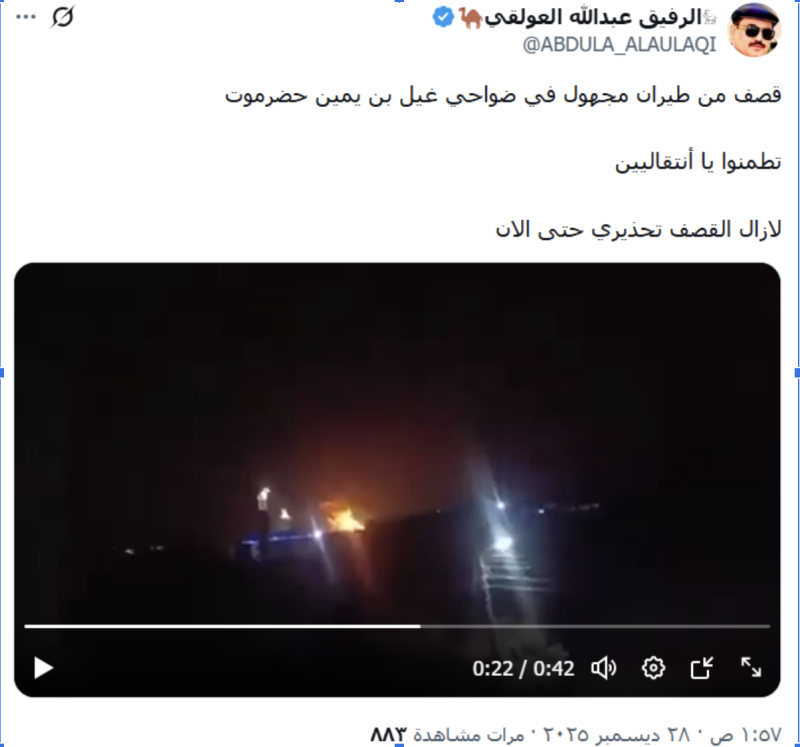
Task: Click the tweet's first text line
Action: coord(503,95)
